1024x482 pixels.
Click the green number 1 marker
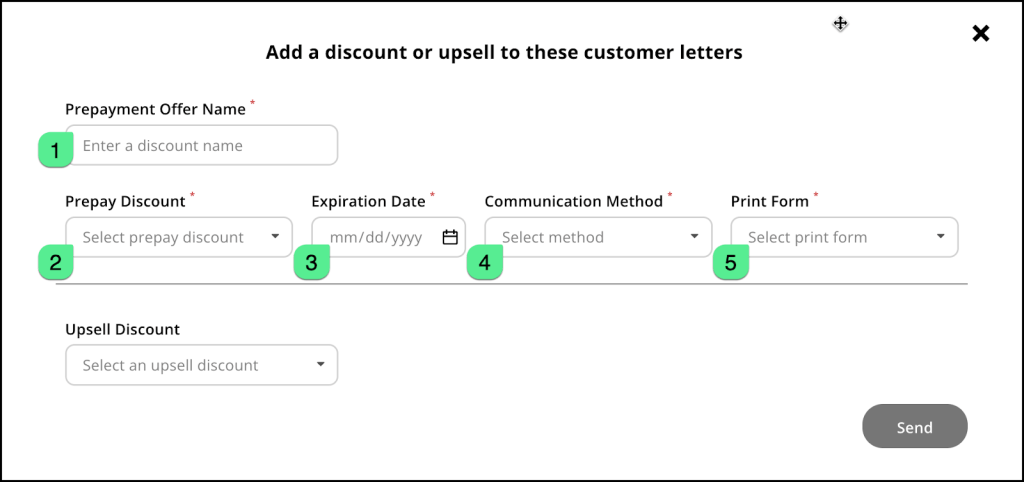(56, 151)
